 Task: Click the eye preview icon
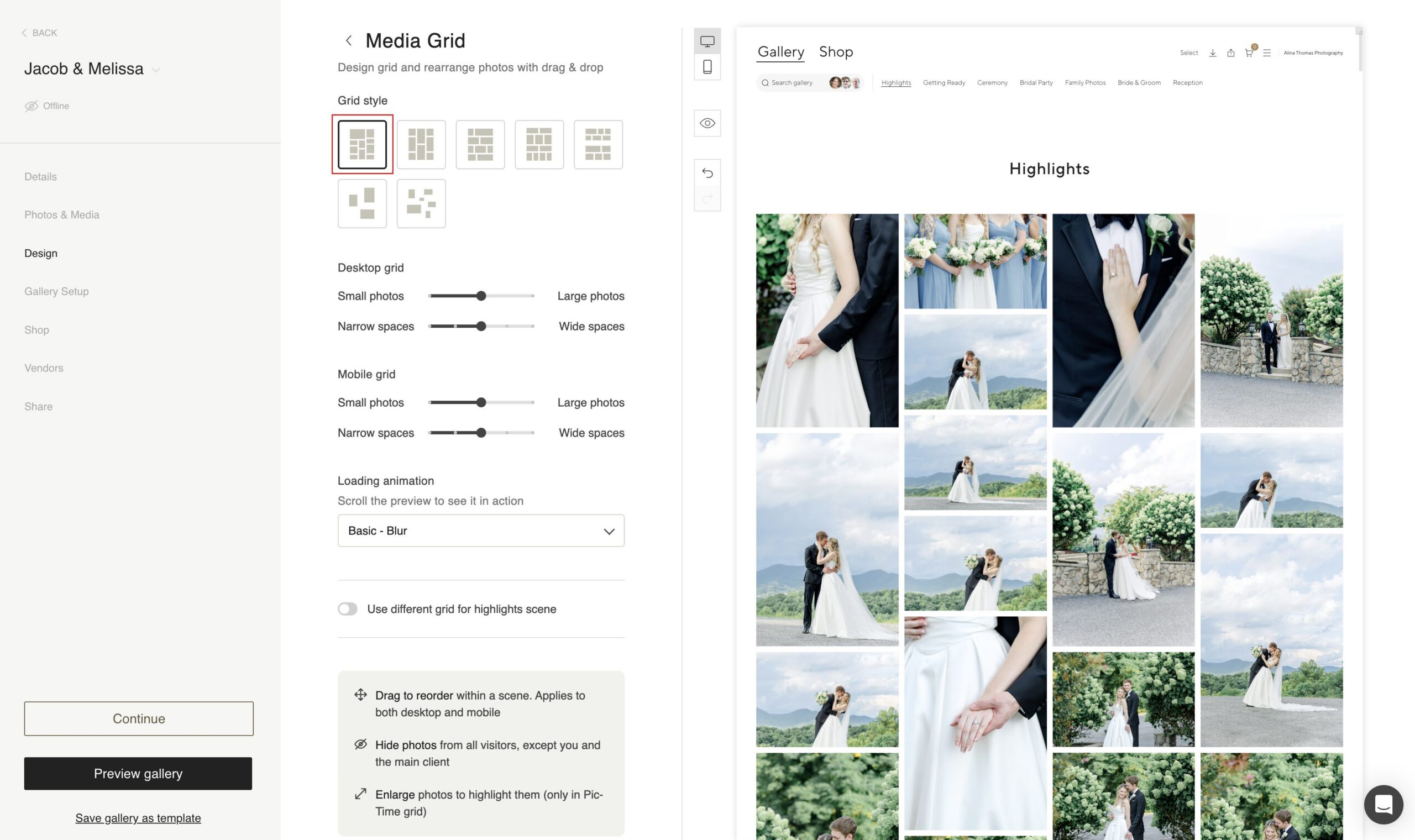(707, 123)
